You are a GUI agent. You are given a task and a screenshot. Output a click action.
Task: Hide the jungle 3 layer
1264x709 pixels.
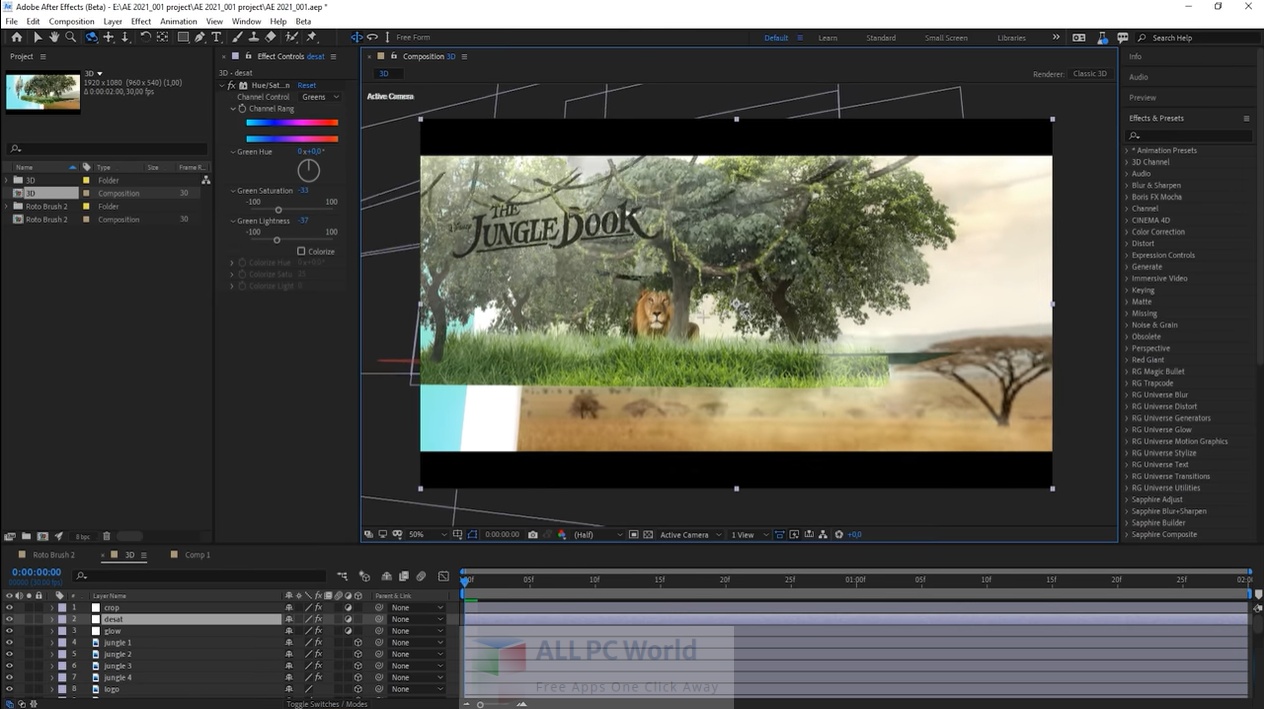coord(9,666)
